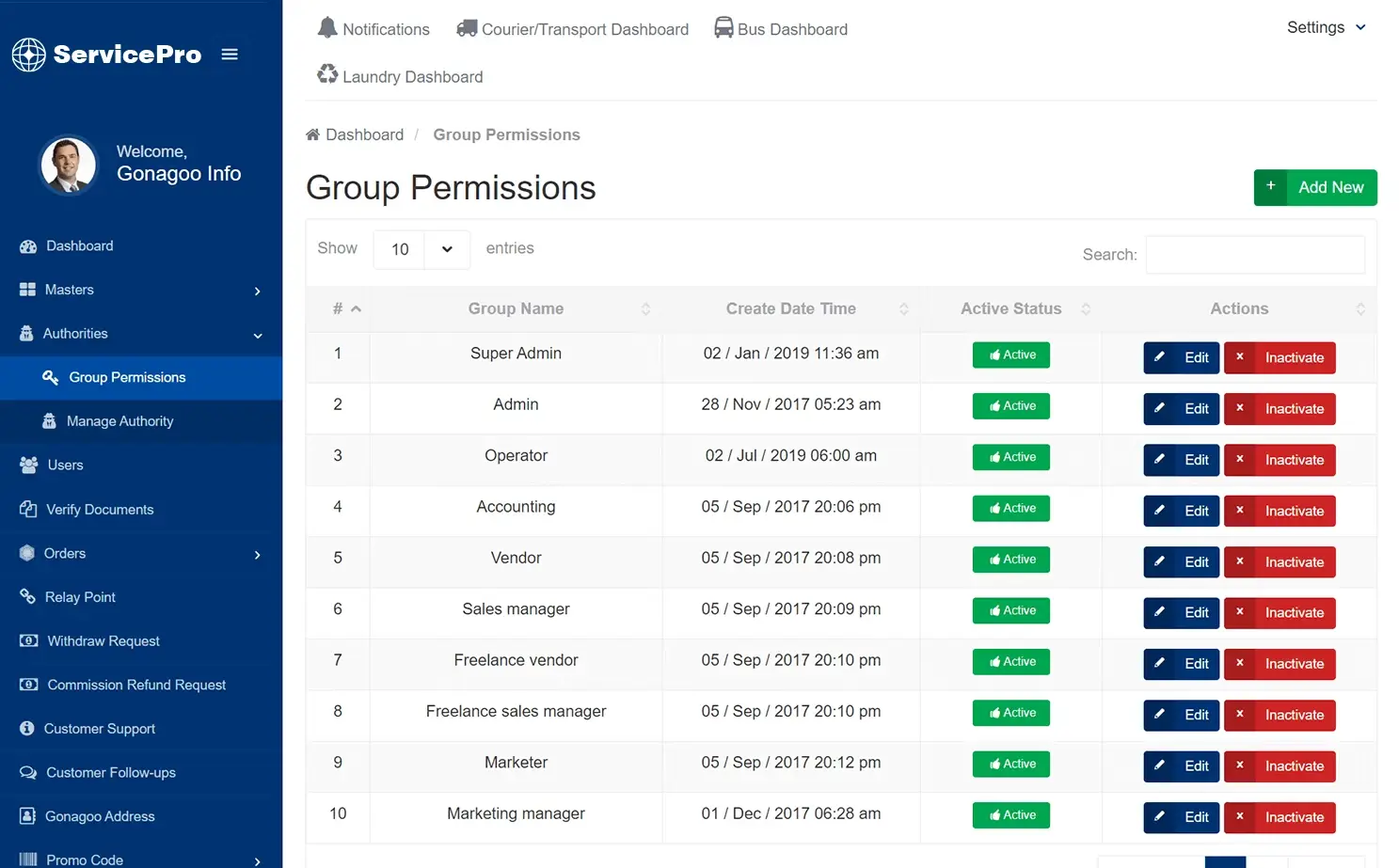Click the home icon in the breadcrumb
The image size is (1399, 868).
(311, 134)
